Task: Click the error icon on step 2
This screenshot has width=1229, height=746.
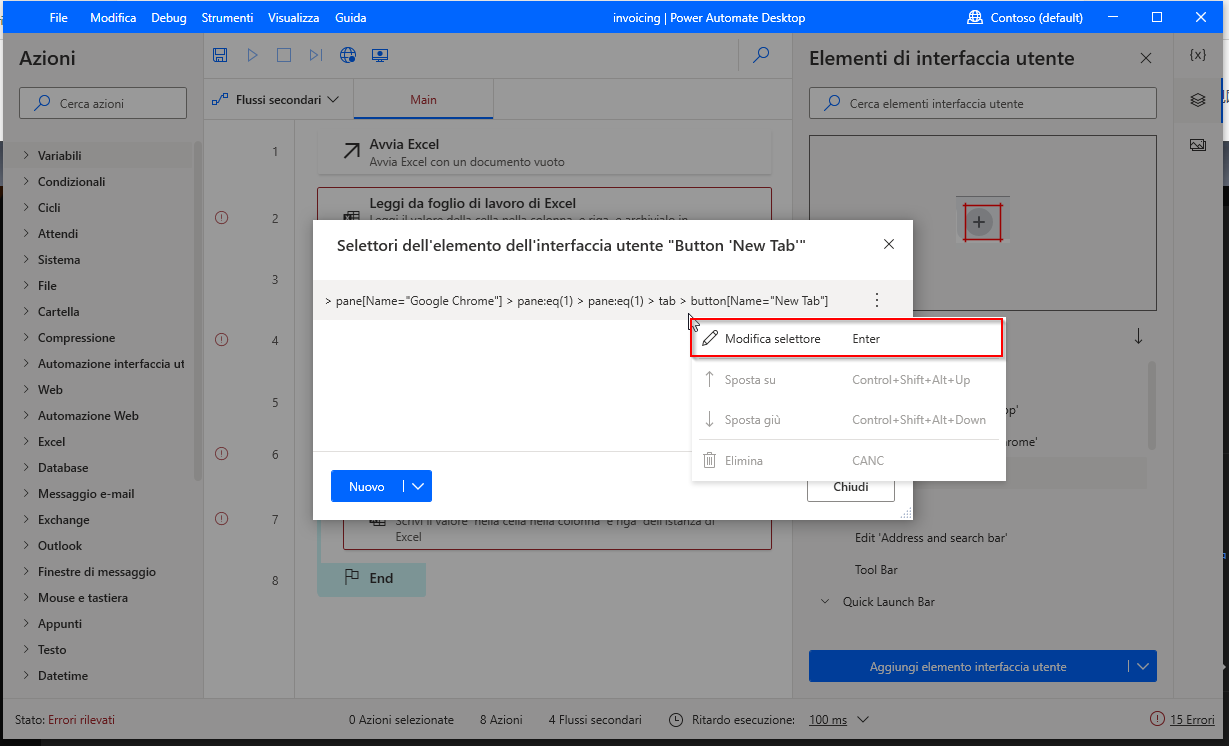Action: [x=222, y=217]
